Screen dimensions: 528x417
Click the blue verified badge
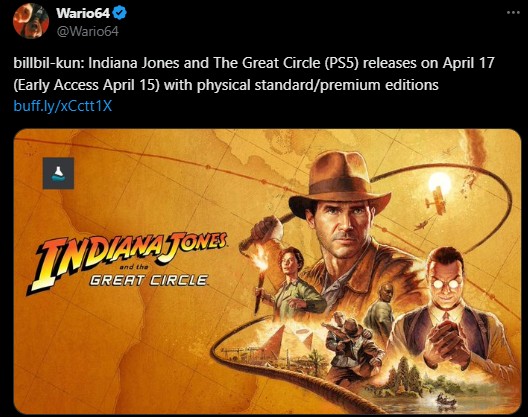(119, 13)
